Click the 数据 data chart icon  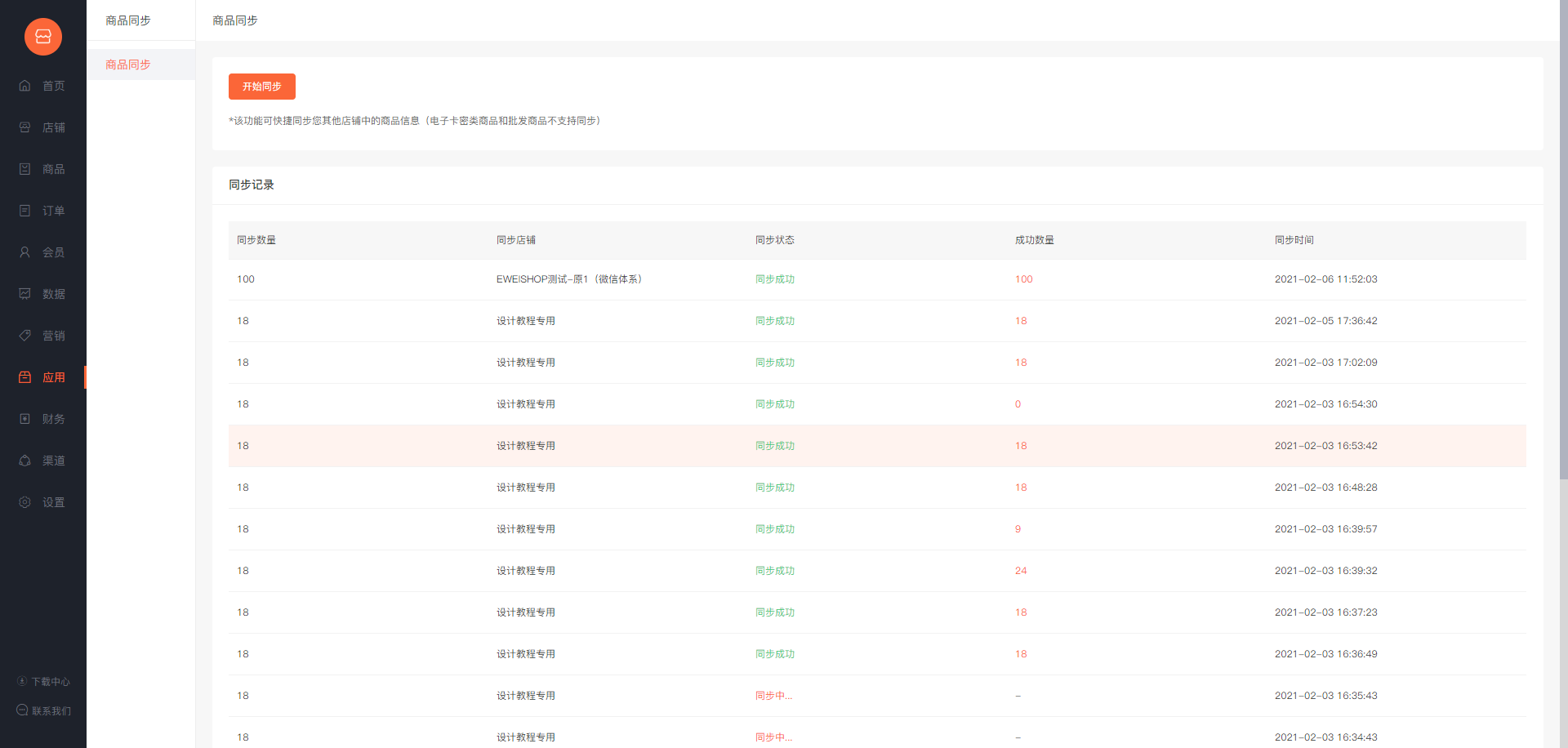click(x=24, y=294)
